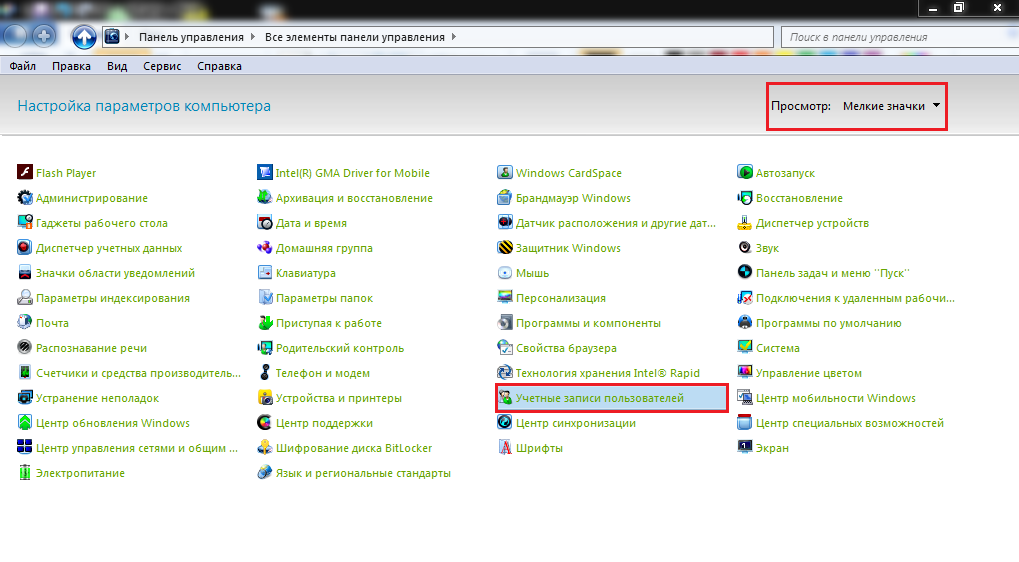Open the Intel(R) GMA Driver icon

pos(264,172)
